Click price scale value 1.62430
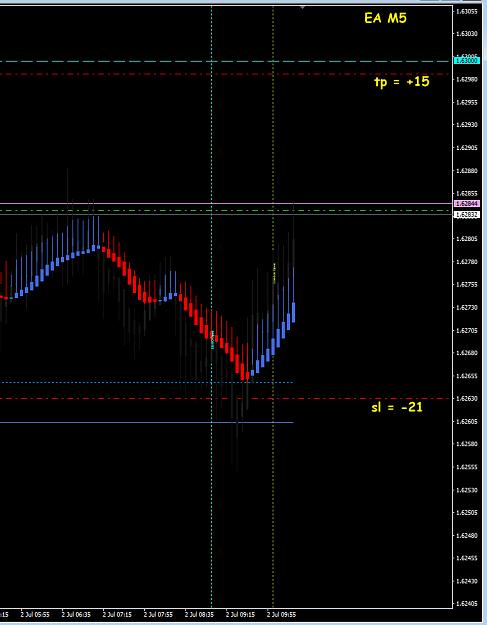Image resolution: width=487 pixels, height=625 pixels. 467,581
